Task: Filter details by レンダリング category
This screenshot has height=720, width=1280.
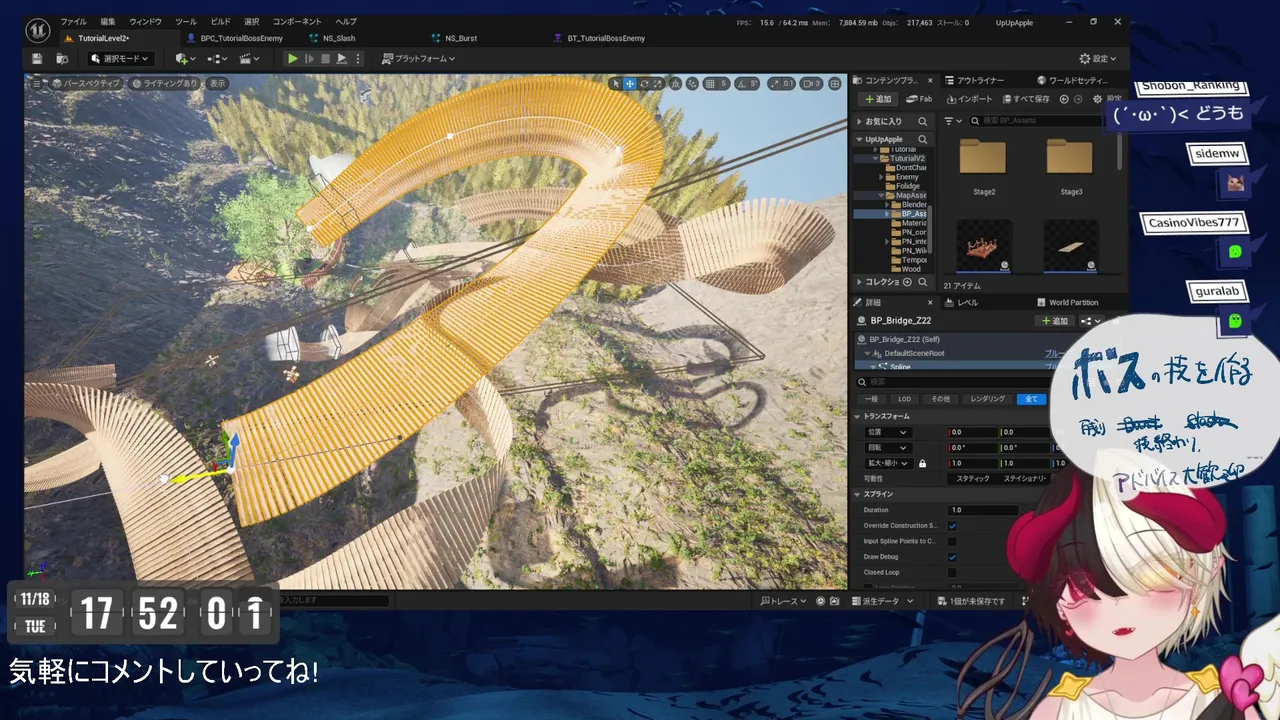Action: pos(987,399)
